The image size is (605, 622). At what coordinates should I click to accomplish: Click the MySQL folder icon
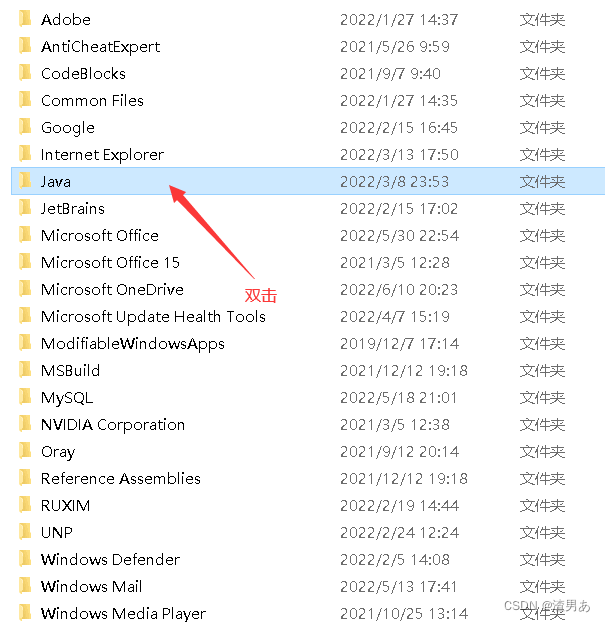tap(25, 396)
